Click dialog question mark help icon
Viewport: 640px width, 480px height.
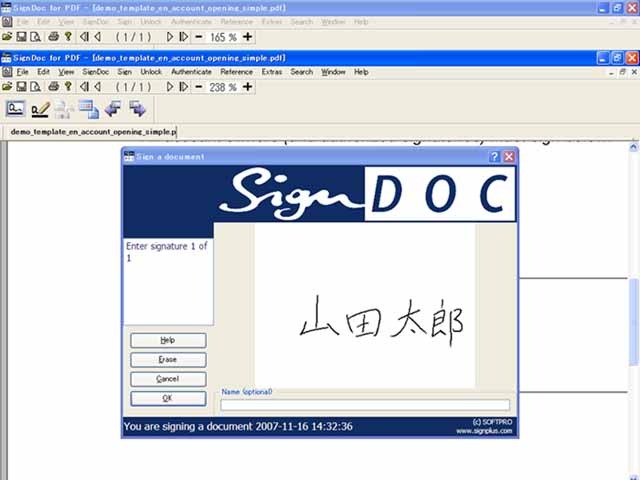[494, 157]
